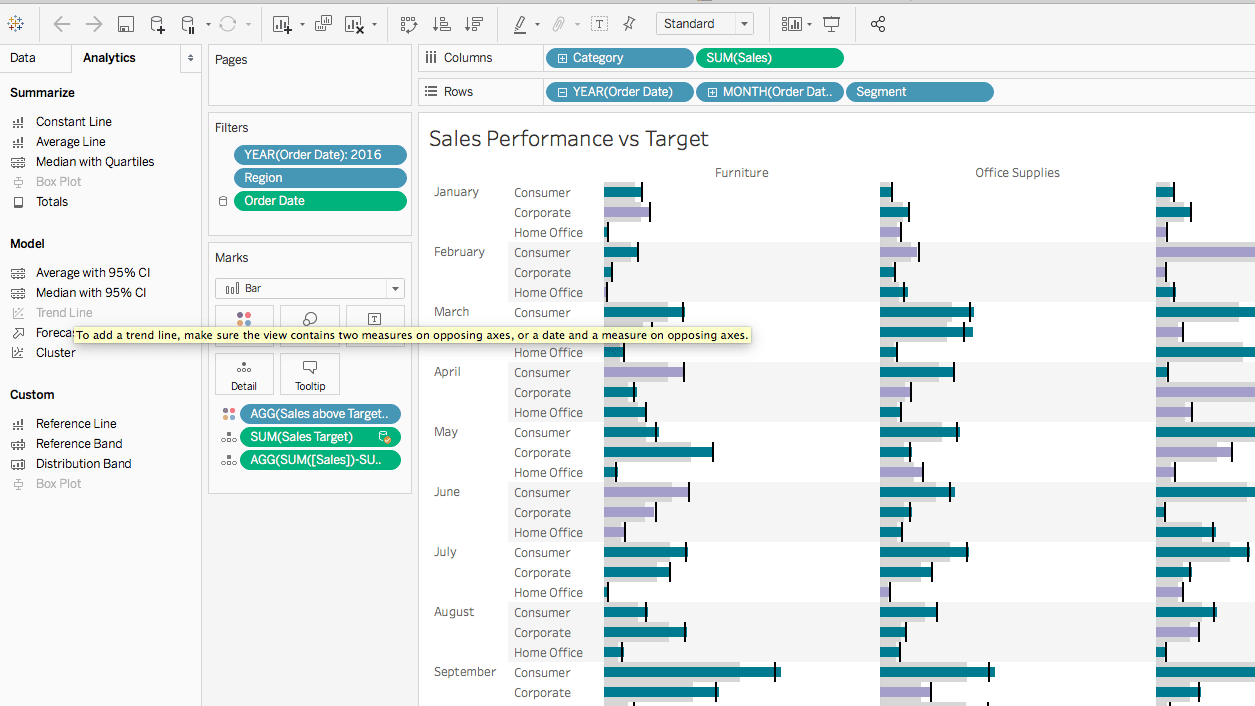
Task: Save the workbook with disk icon
Action: point(126,23)
